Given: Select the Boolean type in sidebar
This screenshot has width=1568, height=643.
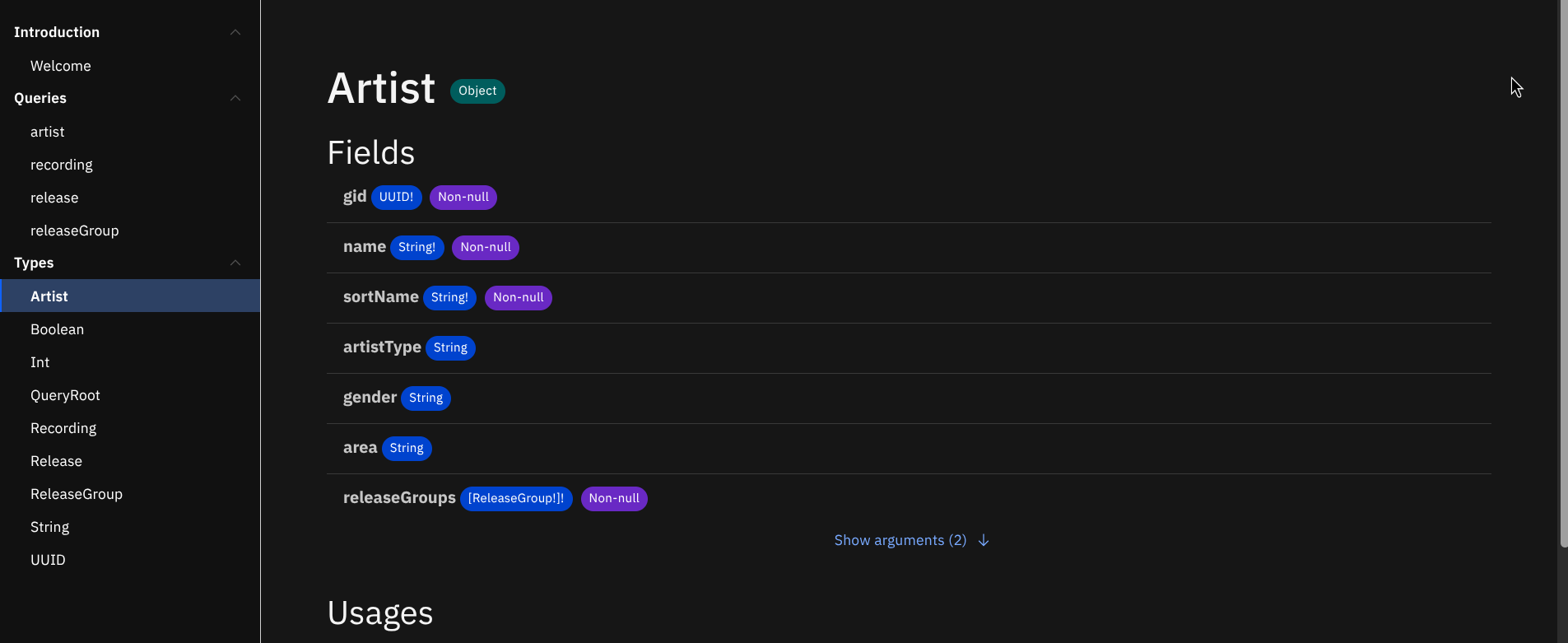Looking at the screenshot, I should pos(58,329).
